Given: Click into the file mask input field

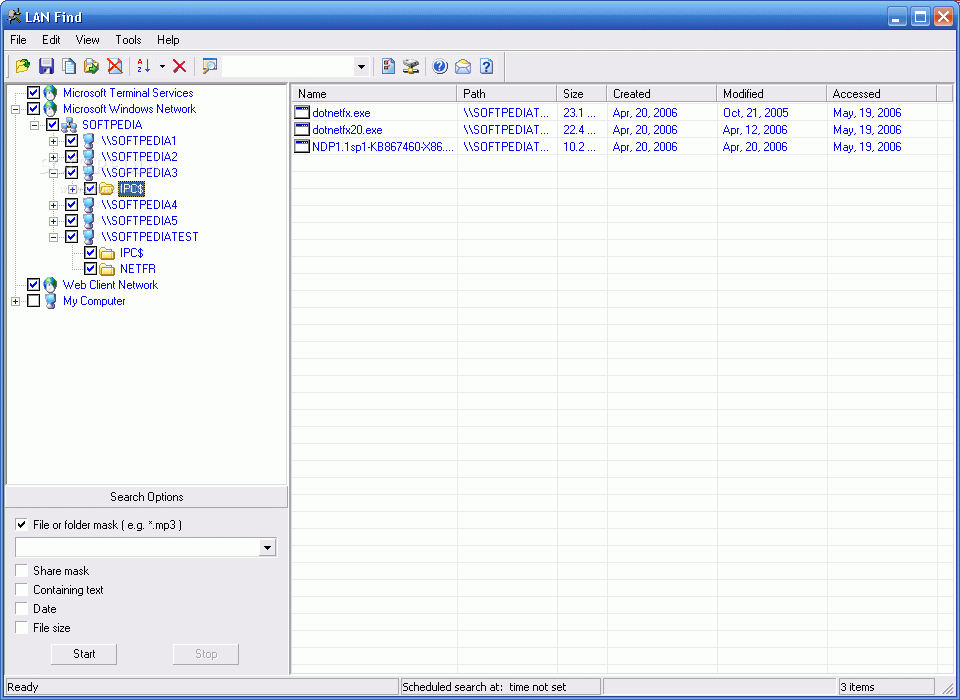Looking at the screenshot, I should tap(137, 548).
